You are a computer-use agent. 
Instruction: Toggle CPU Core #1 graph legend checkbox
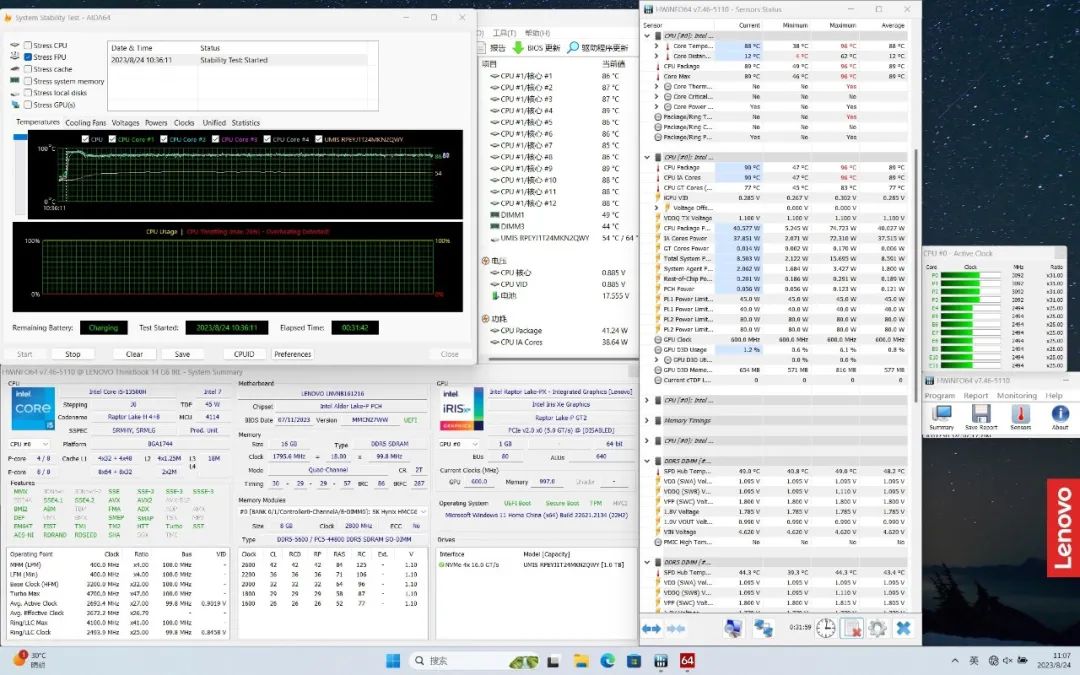(112, 139)
